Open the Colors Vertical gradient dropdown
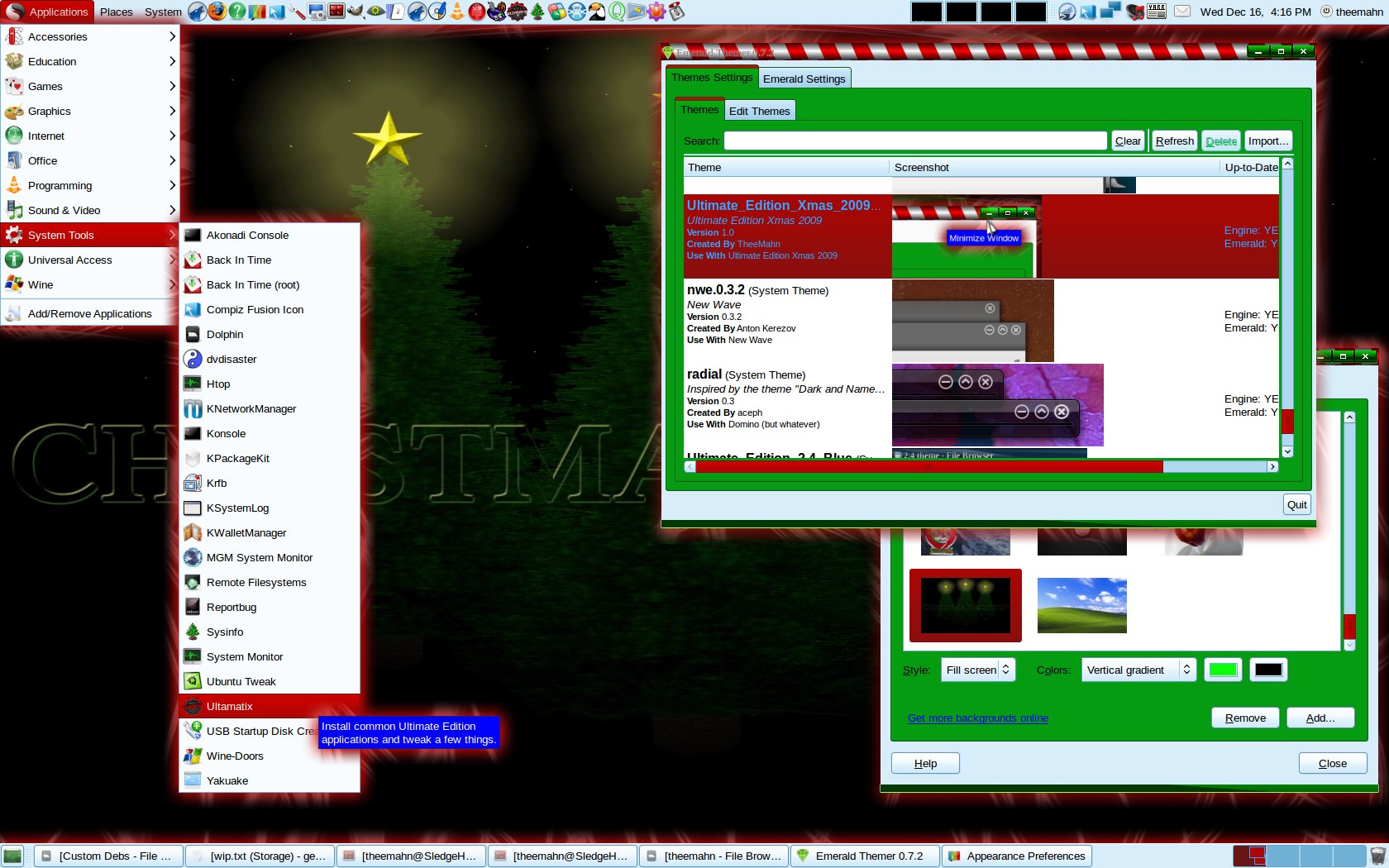The image size is (1389, 868). [1138, 670]
